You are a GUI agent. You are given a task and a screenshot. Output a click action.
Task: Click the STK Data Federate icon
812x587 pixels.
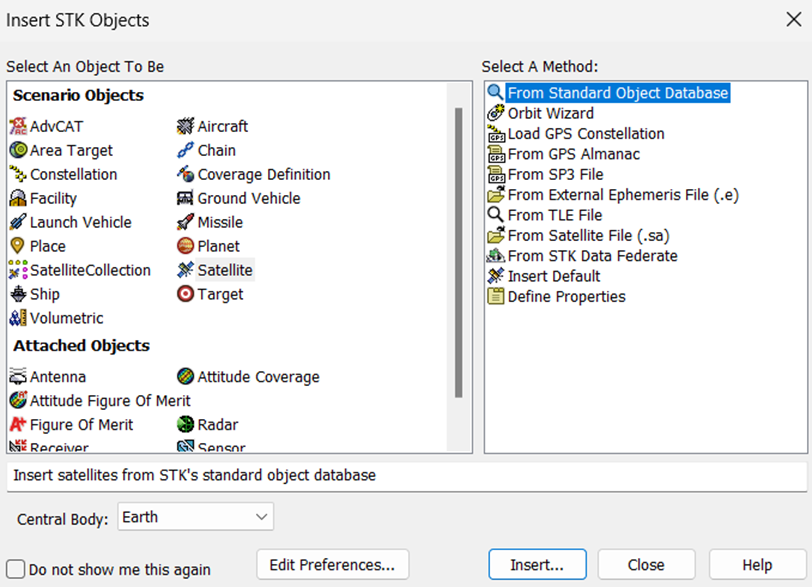coord(496,256)
